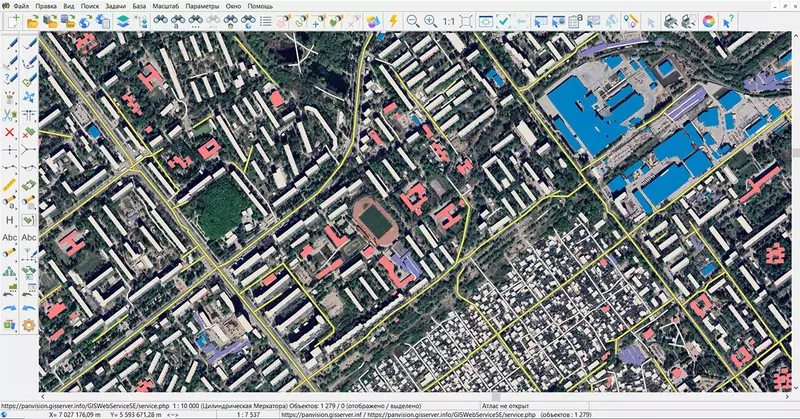Click the open folder icon

tap(33, 20)
